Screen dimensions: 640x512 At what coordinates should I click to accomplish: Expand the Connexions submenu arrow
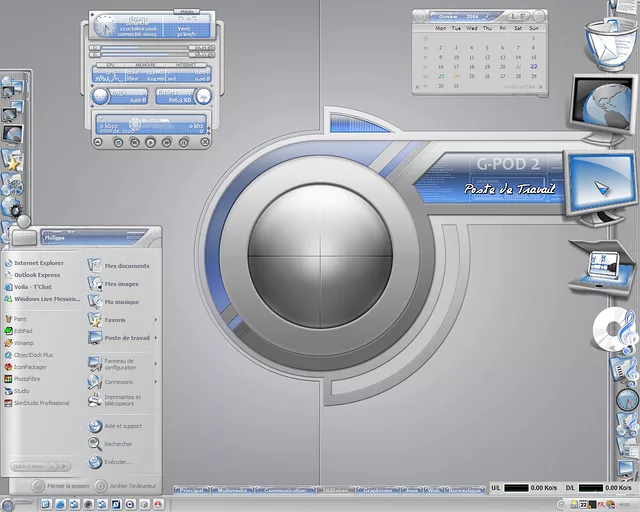pyautogui.click(x=156, y=382)
